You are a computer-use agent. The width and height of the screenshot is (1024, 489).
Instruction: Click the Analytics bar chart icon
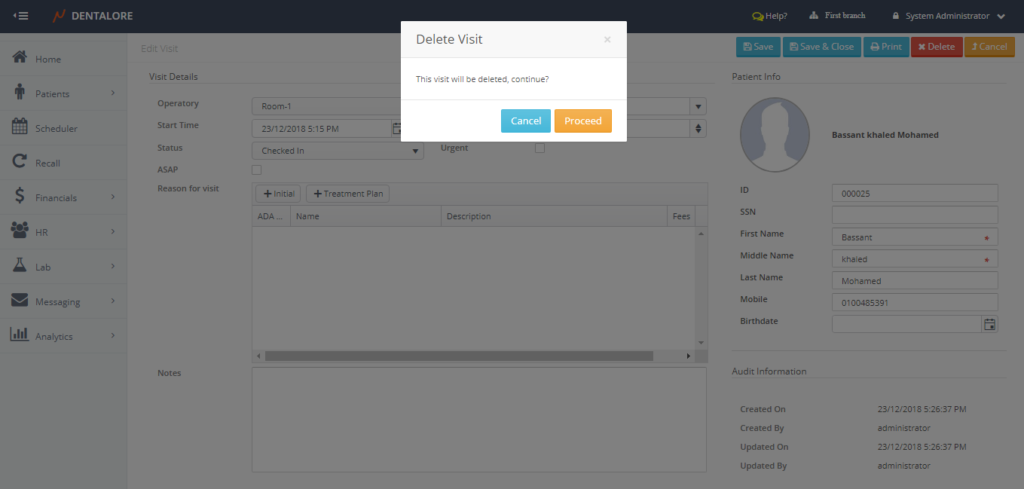(19, 335)
